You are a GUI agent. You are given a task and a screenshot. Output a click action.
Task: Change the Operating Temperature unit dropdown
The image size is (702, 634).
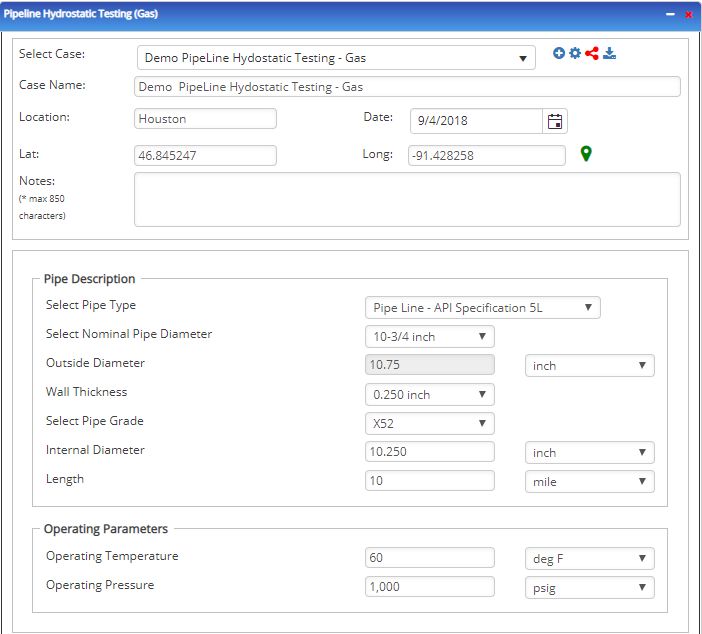click(x=590, y=559)
